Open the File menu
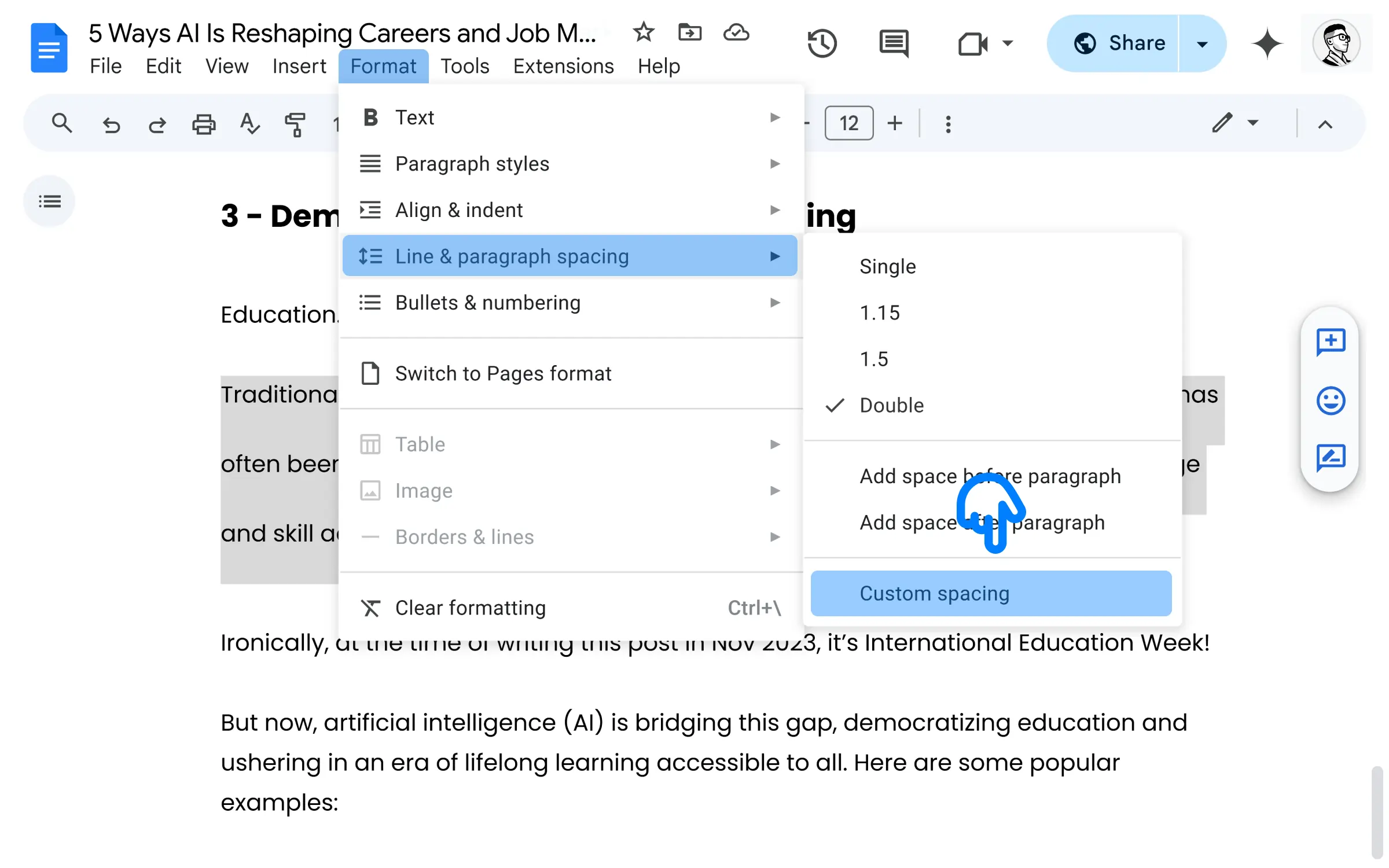Viewport: 1389px width, 868px height. (106, 66)
